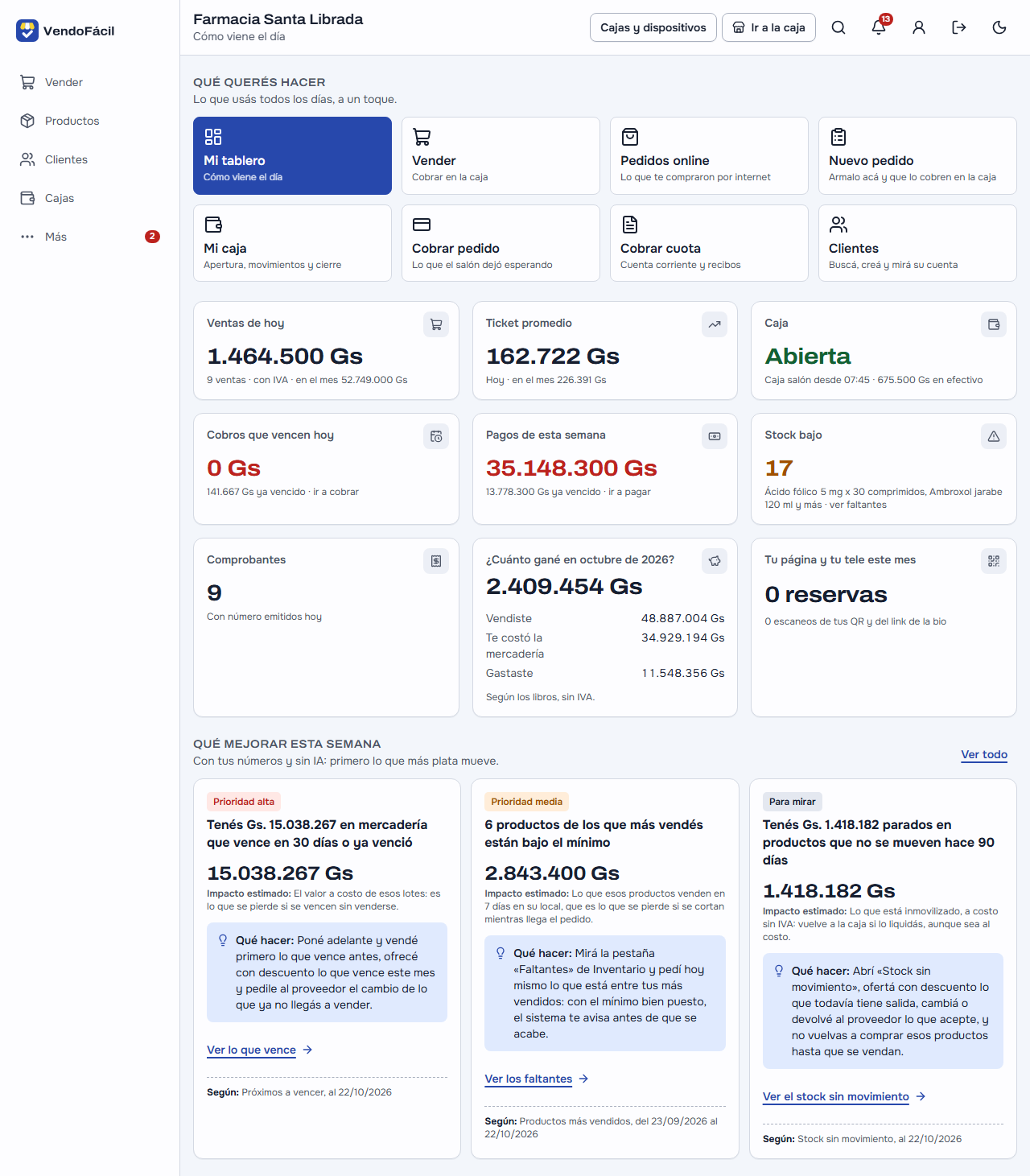Select the Mi tablero shortcut tile
Screen dimensions: 1030x1176
[292, 155]
